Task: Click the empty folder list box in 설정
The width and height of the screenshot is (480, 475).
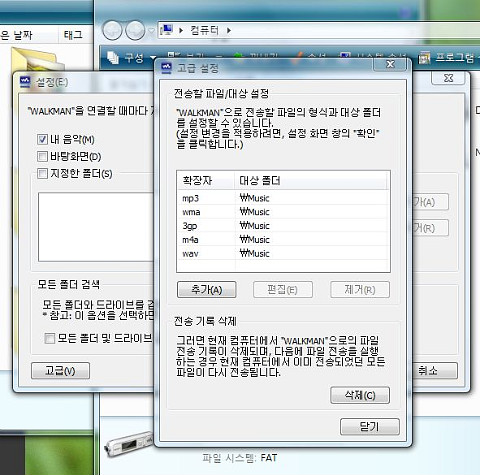Action: [96, 227]
